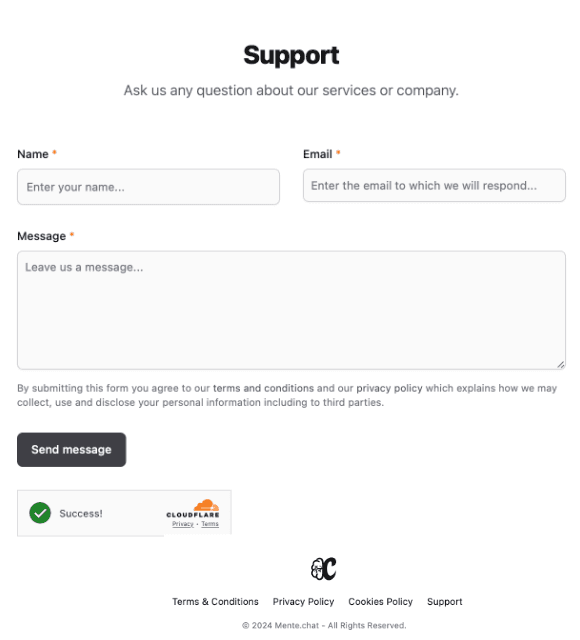Open Cloudflare's Terms link in the widget
580x640 pixels.
coord(210,524)
